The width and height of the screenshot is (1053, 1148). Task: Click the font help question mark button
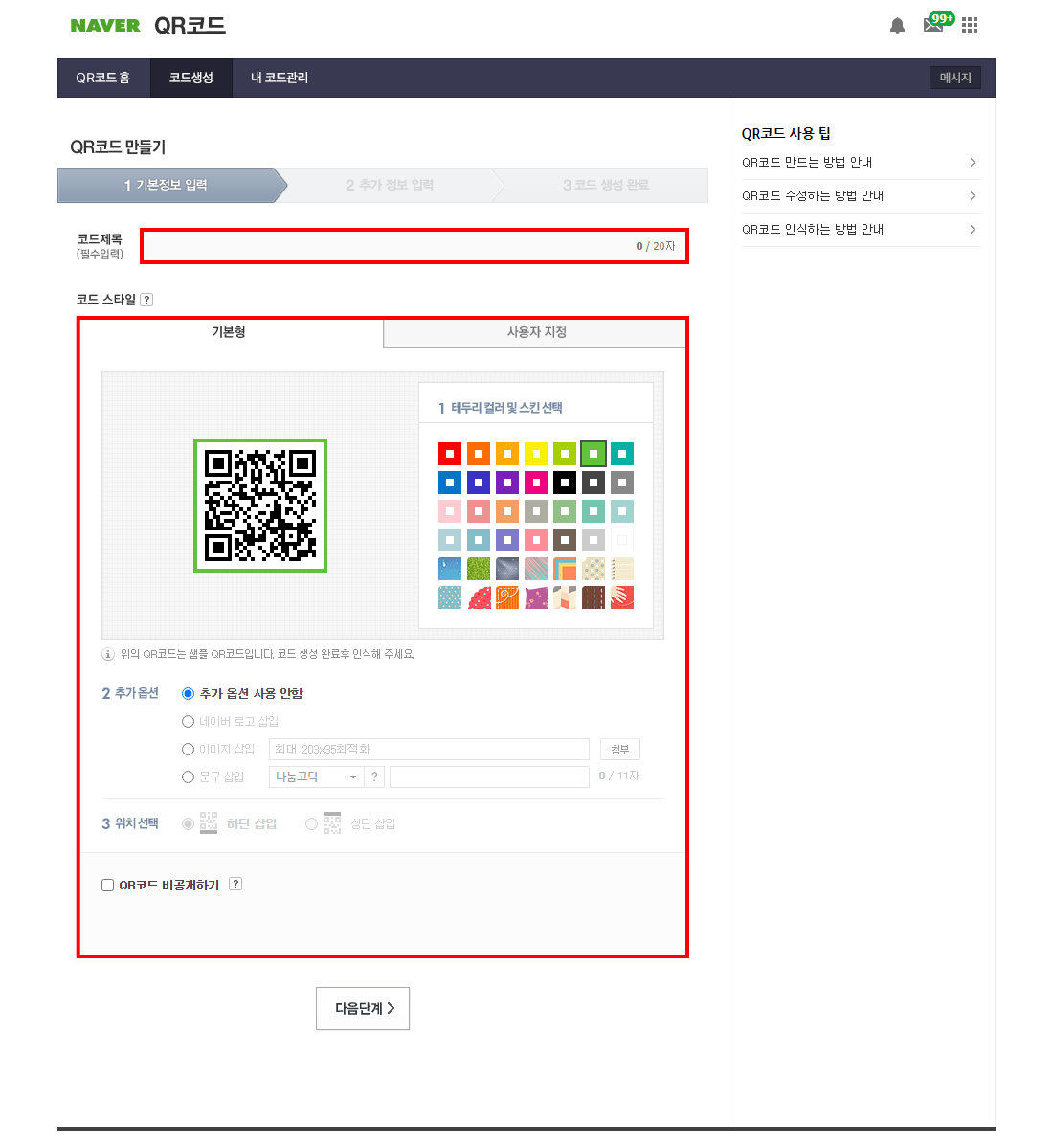[374, 777]
